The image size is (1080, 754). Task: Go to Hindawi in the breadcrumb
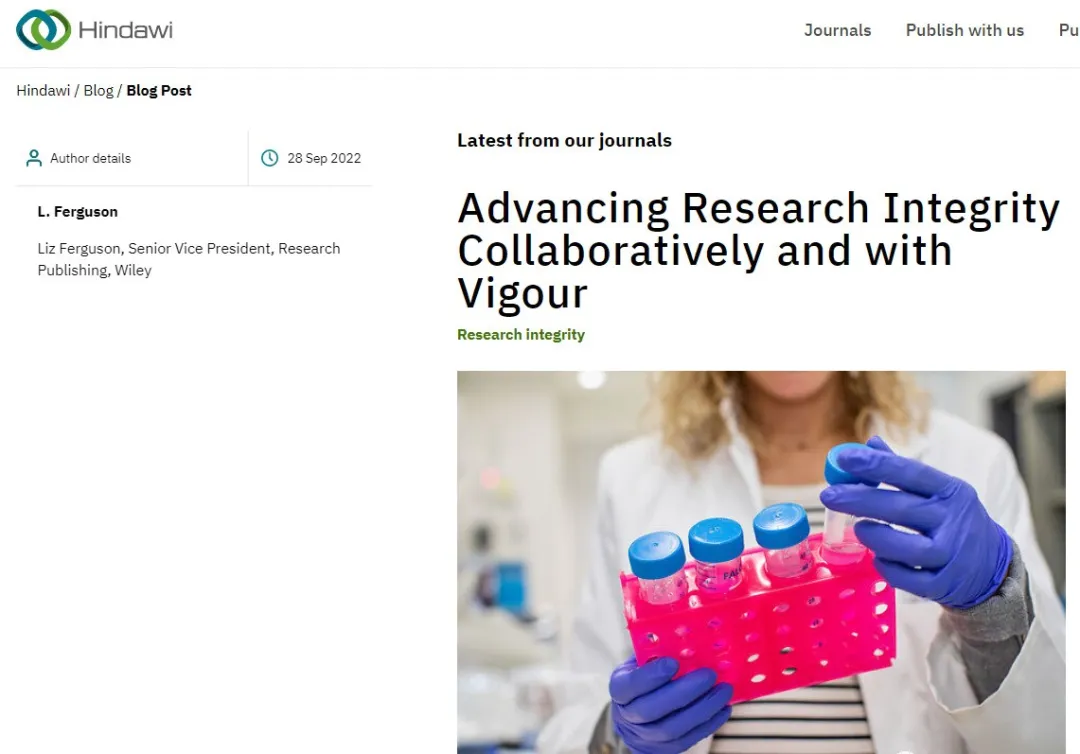[43, 90]
